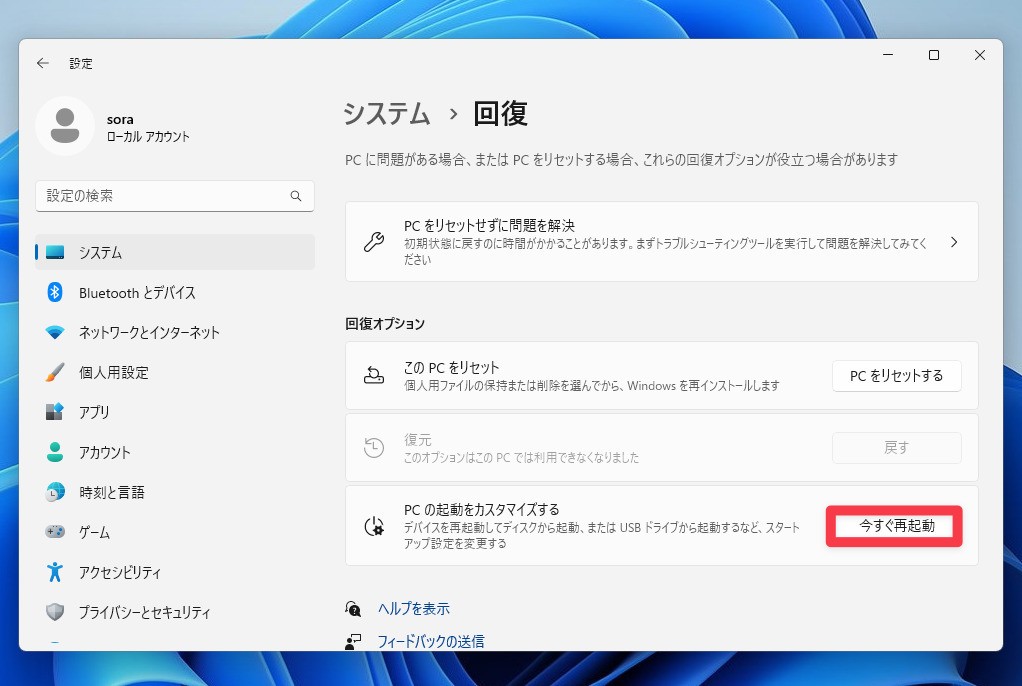Click the 時刻と言語 globe clock icon

(55, 492)
